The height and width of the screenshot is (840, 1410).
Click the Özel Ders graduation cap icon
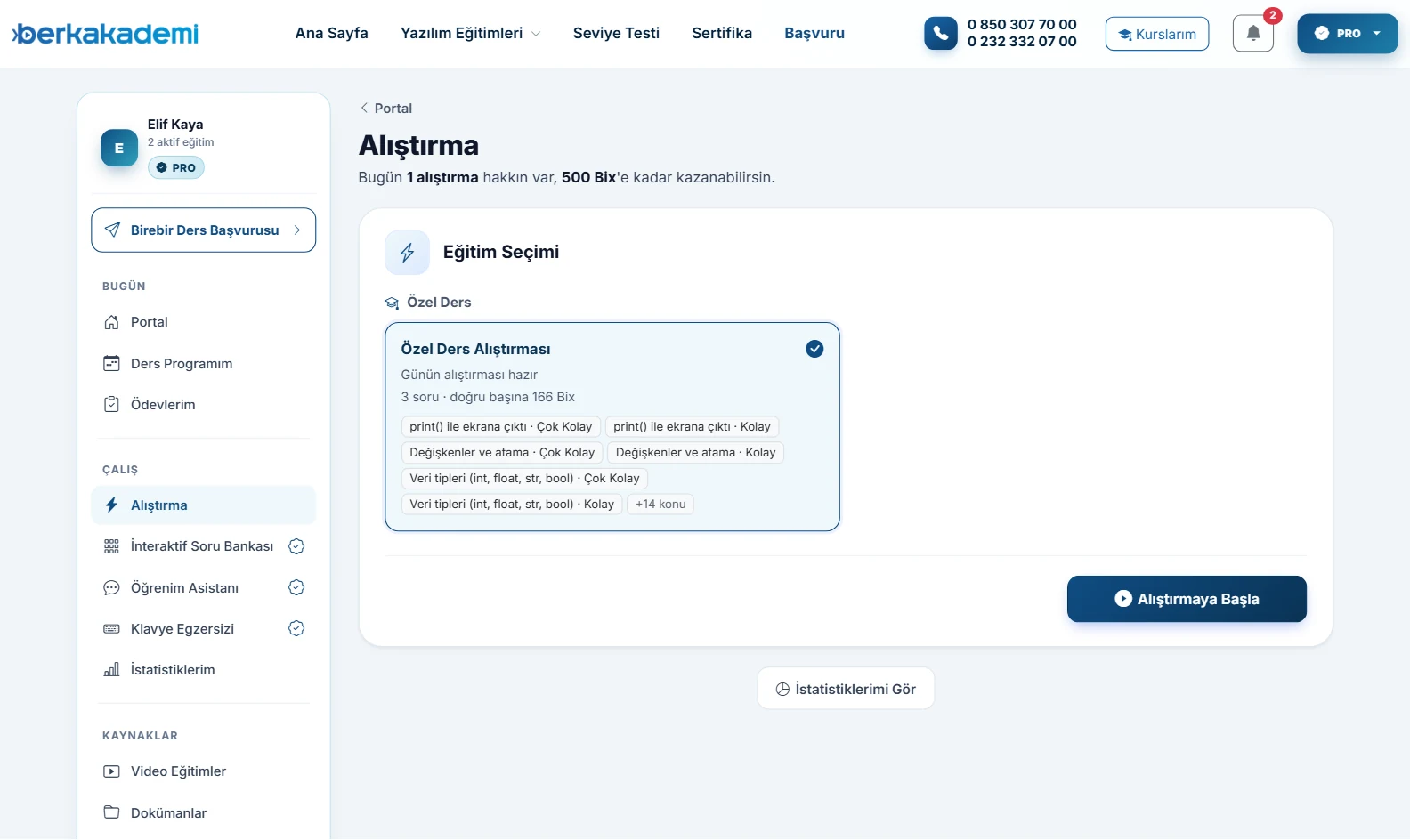tap(392, 303)
